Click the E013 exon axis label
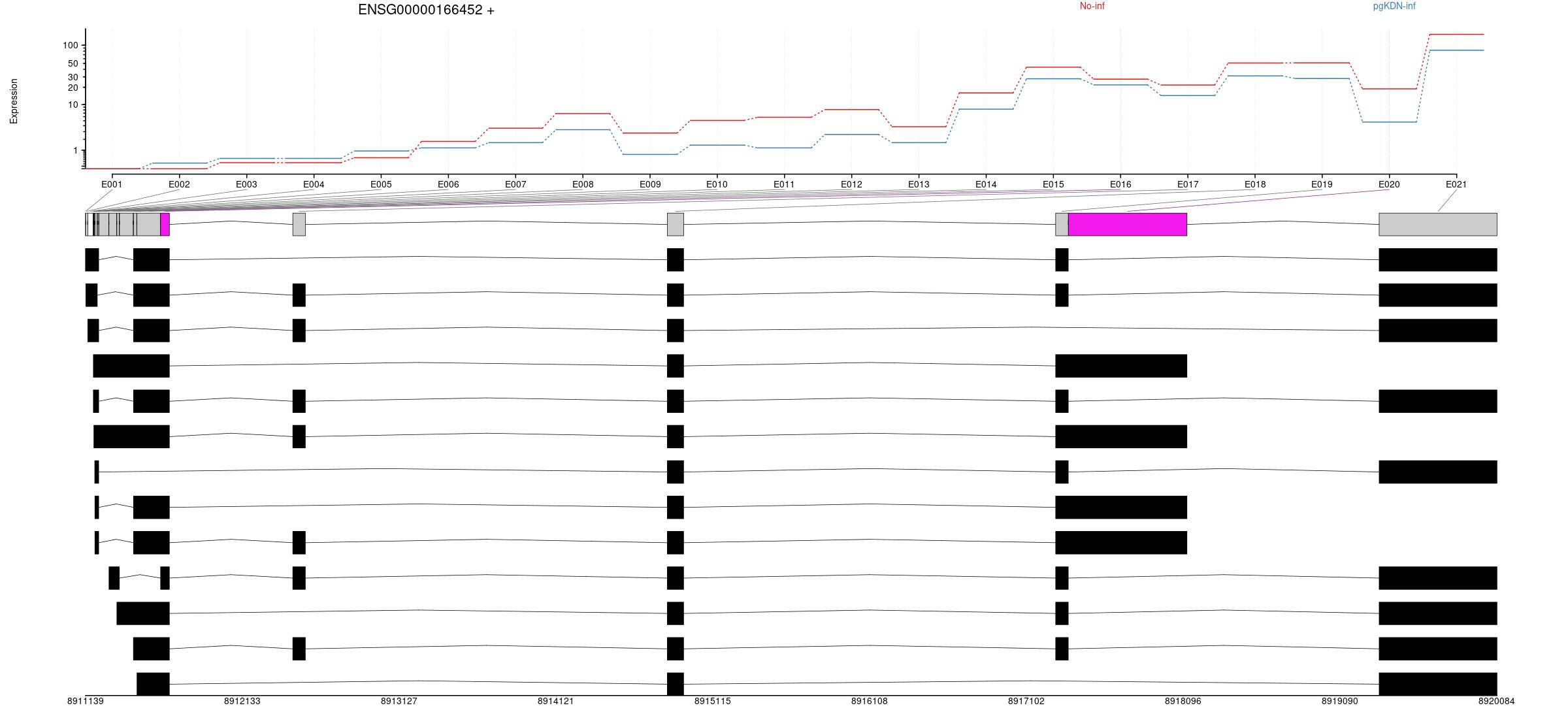The height and width of the screenshot is (712, 1568). point(919,184)
